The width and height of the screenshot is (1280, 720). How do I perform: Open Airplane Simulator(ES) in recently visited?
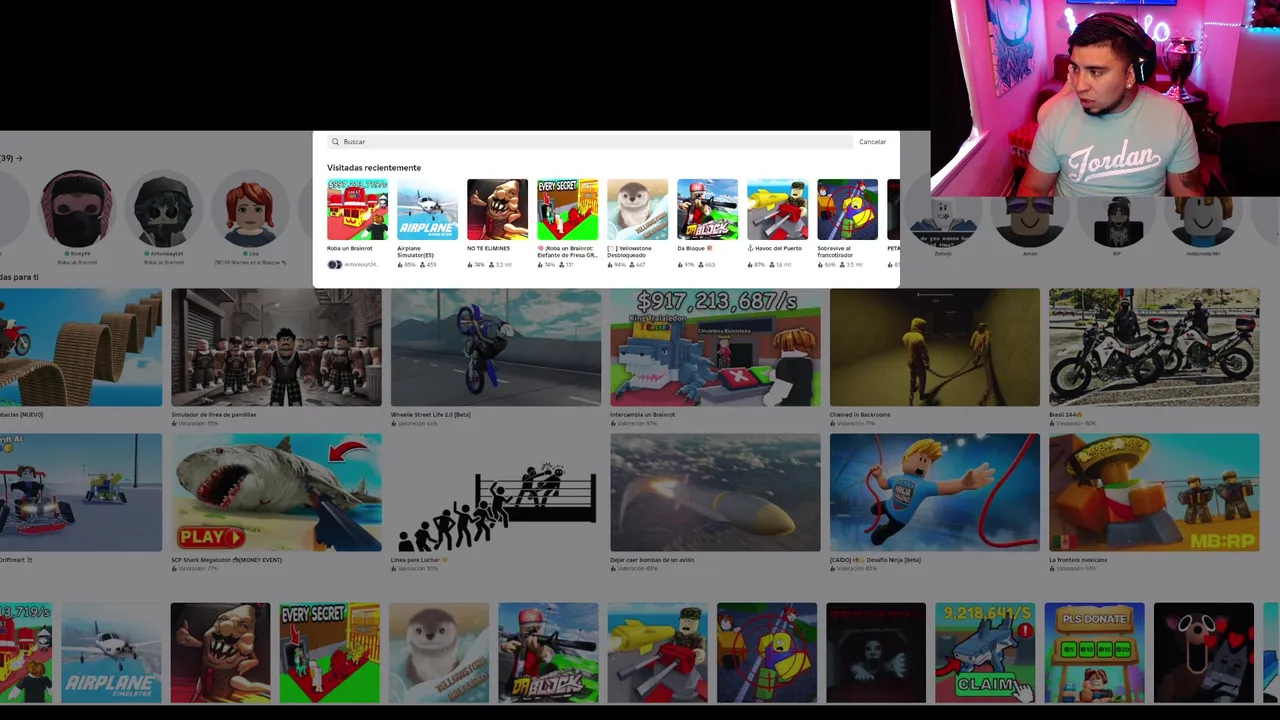pos(427,210)
